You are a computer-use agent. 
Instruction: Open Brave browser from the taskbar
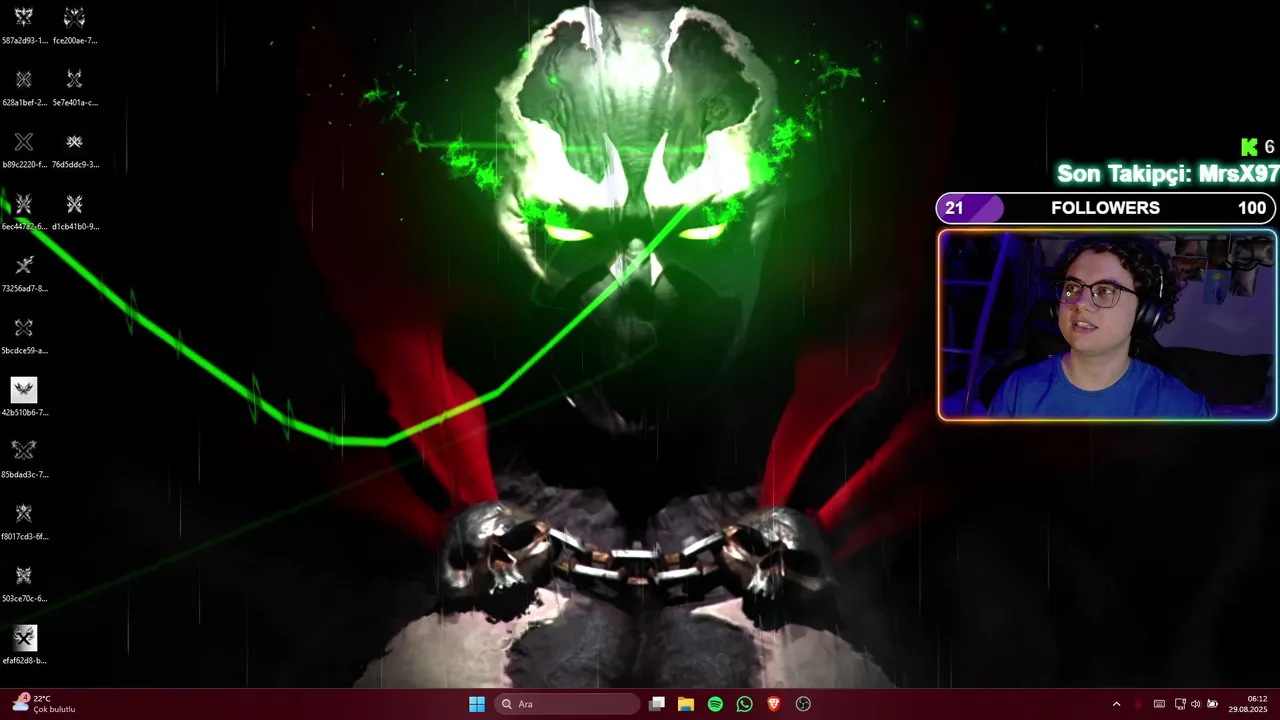coord(773,704)
